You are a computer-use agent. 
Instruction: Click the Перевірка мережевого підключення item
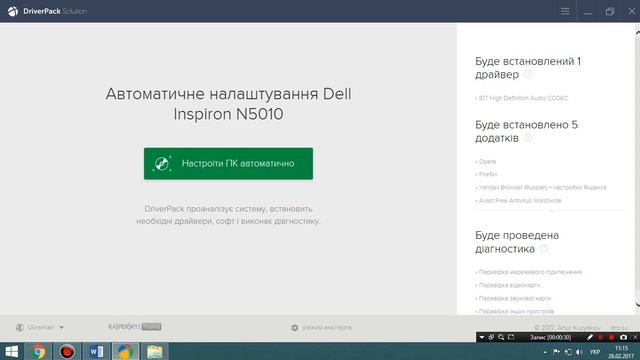529,272
